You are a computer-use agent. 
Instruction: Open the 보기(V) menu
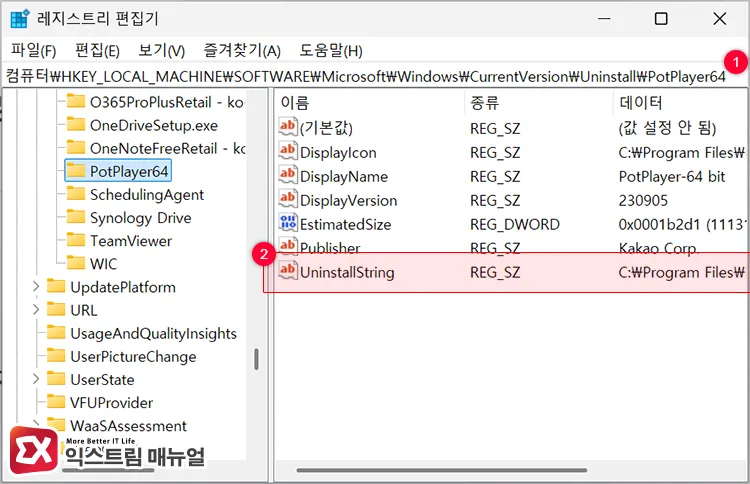point(161,50)
